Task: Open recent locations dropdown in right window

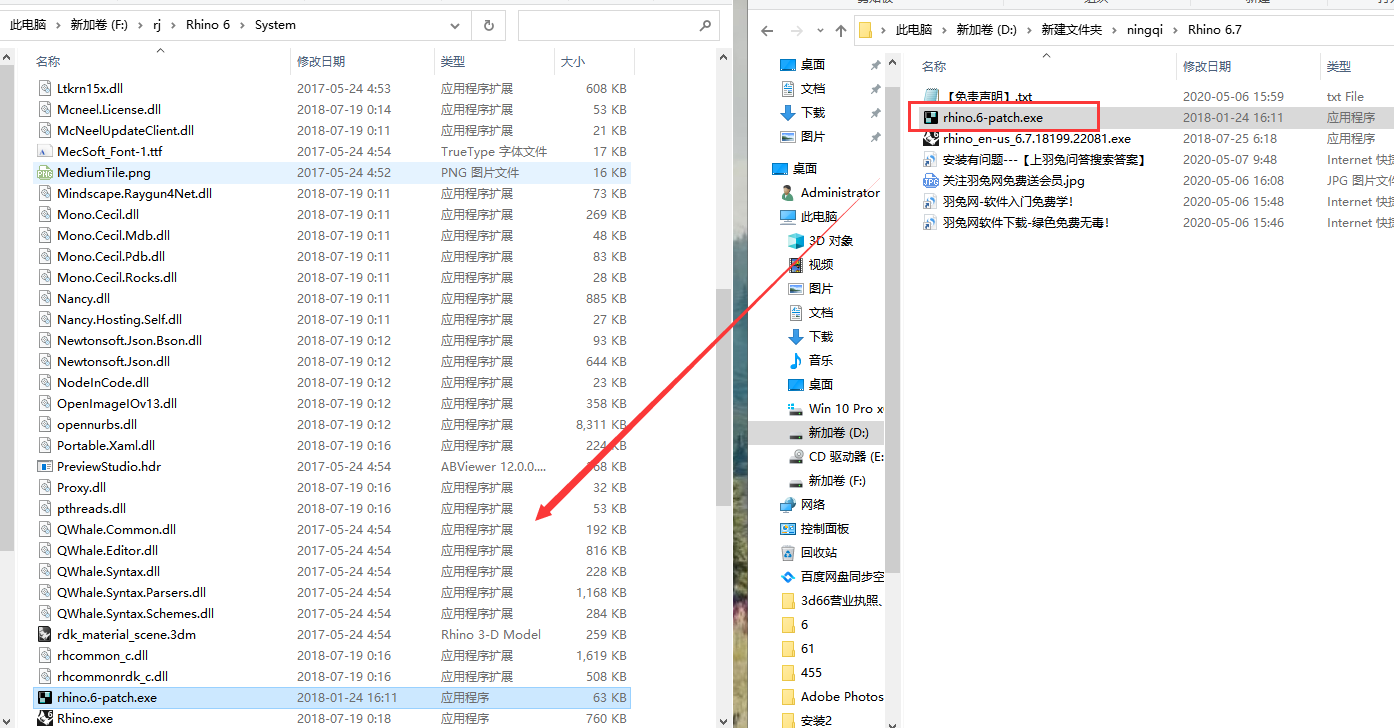Action: click(820, 31)
